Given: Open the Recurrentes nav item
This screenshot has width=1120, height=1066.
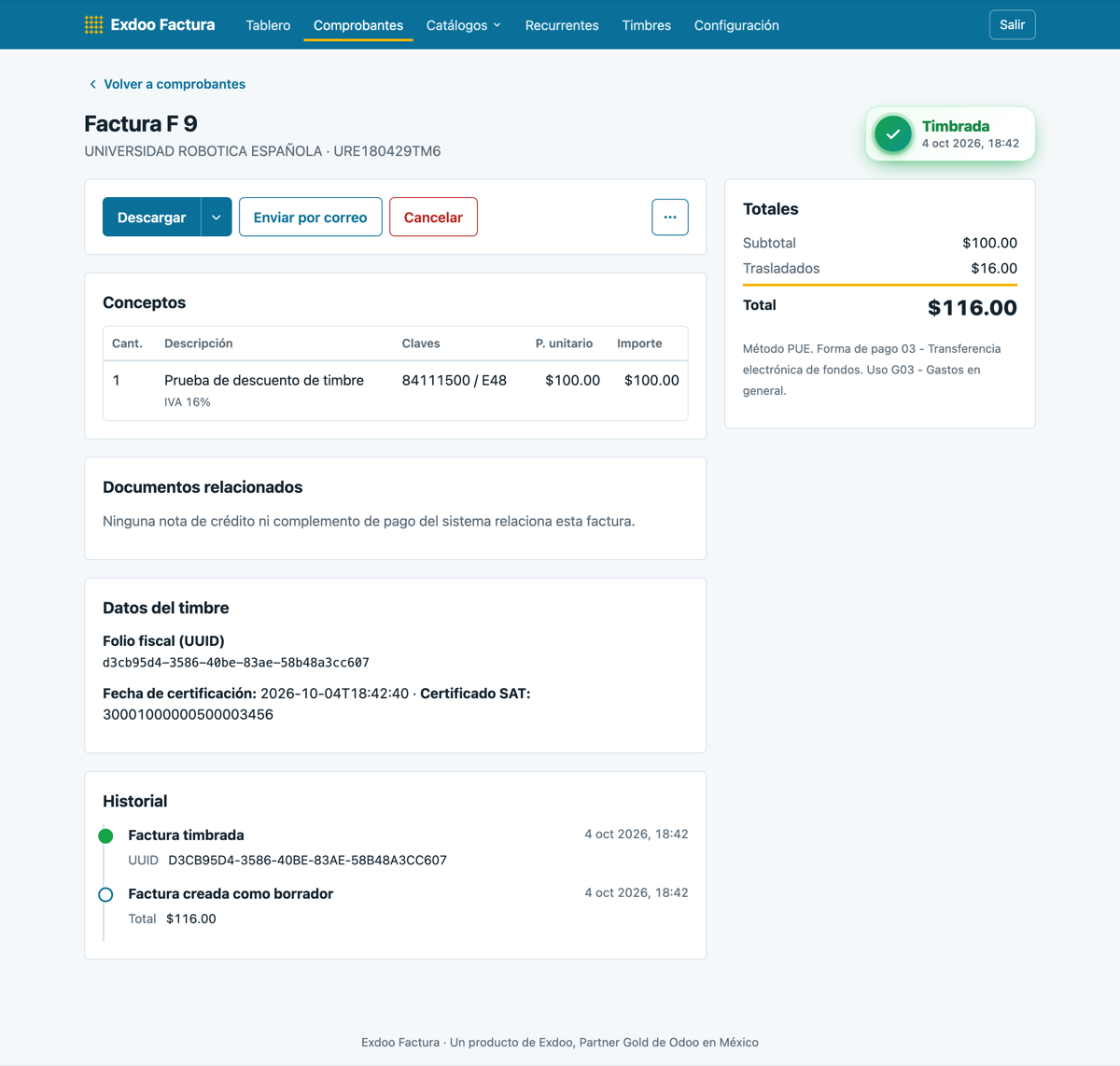Looking at the screenshot, I should [562, 25].
